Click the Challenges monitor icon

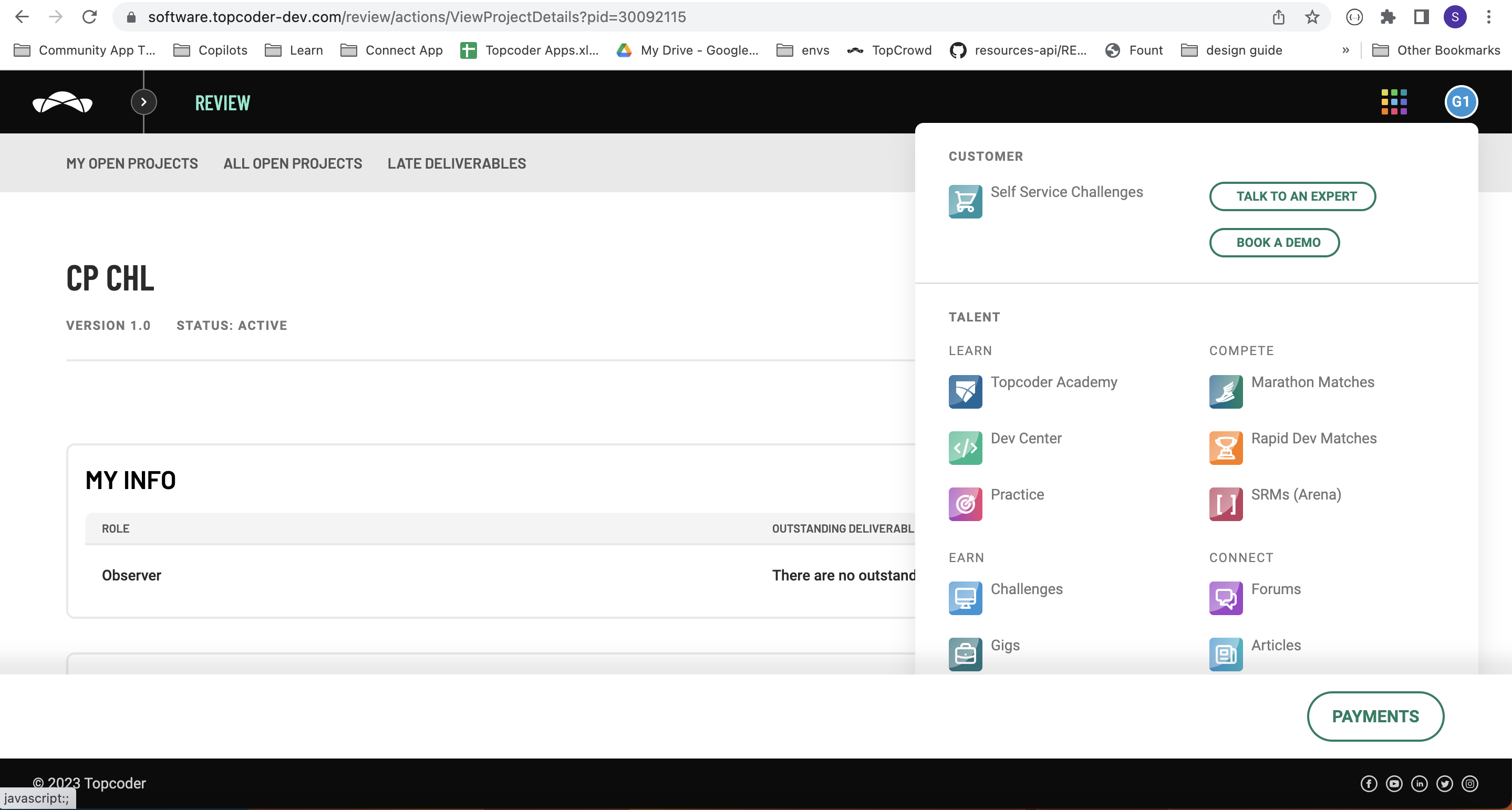[x=965, y=598]
